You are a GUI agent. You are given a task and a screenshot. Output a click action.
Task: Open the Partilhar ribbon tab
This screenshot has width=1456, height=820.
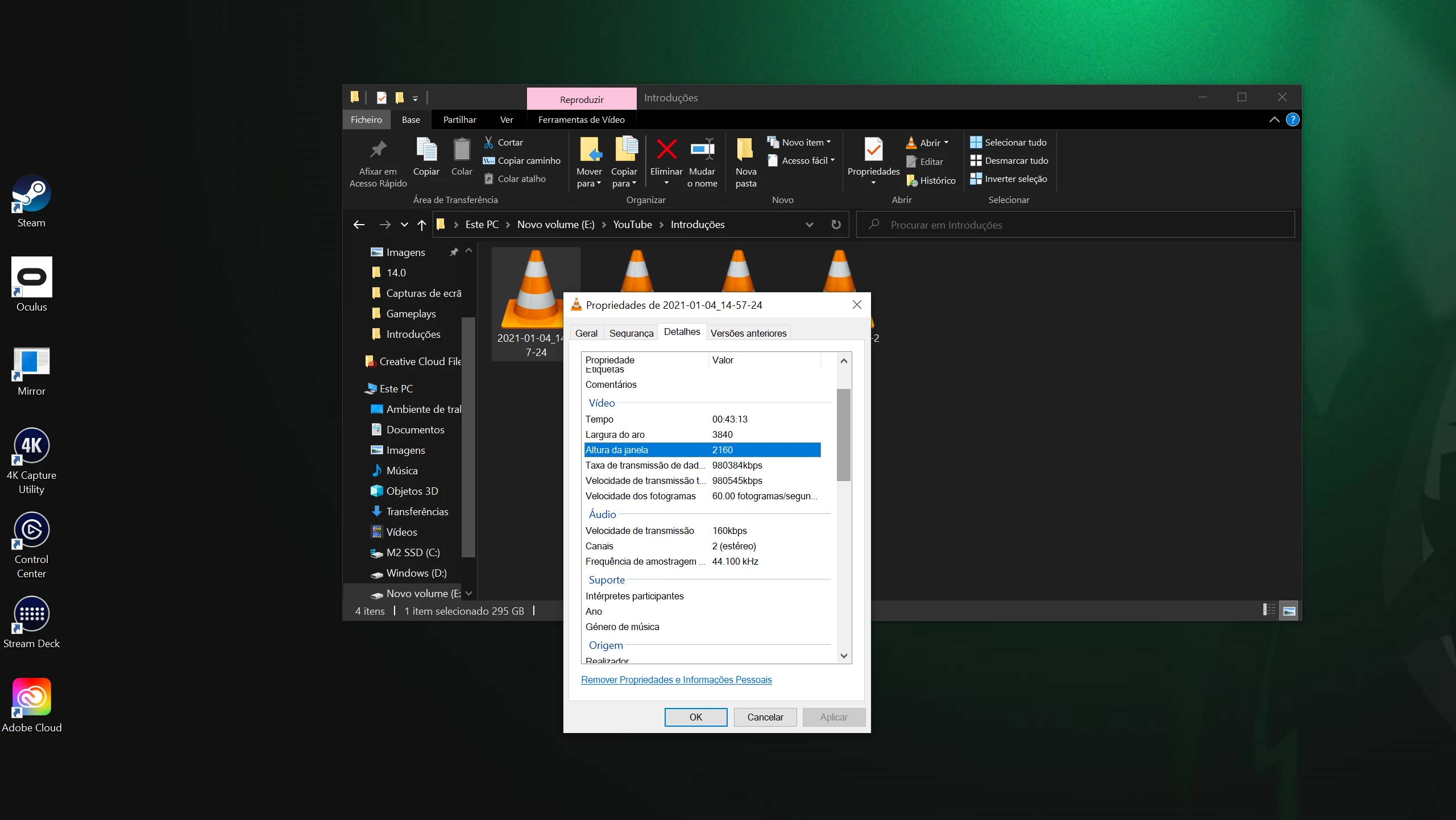(459, 119)
